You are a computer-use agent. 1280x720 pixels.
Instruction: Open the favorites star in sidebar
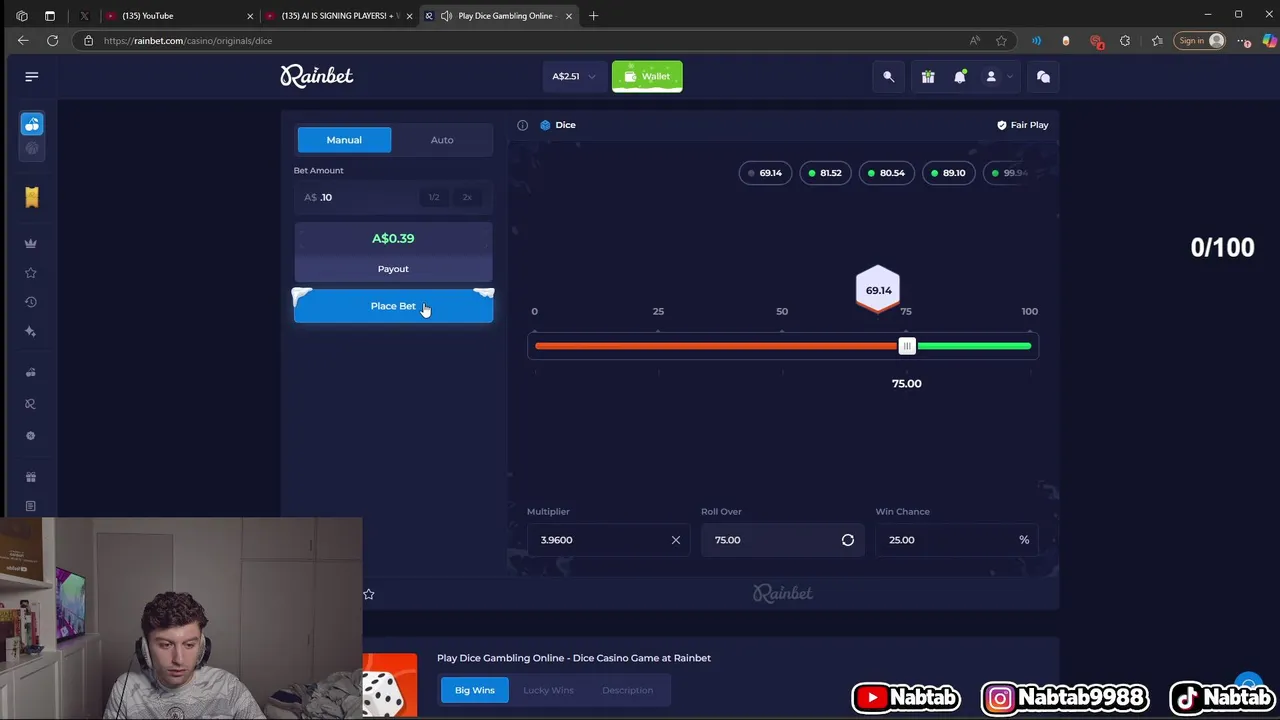(31, 272)
